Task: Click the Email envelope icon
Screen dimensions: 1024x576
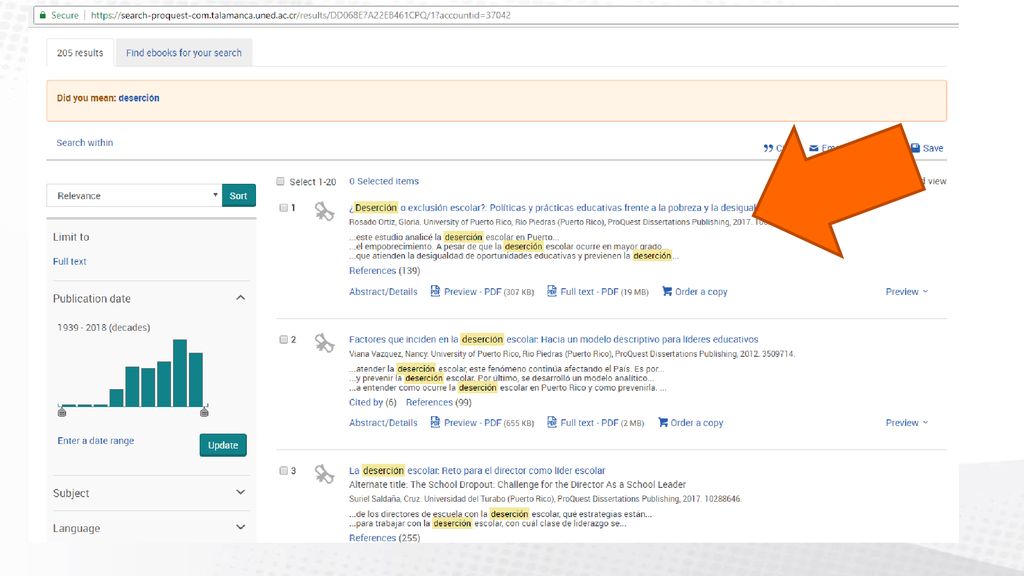Action: pos(814,148)
